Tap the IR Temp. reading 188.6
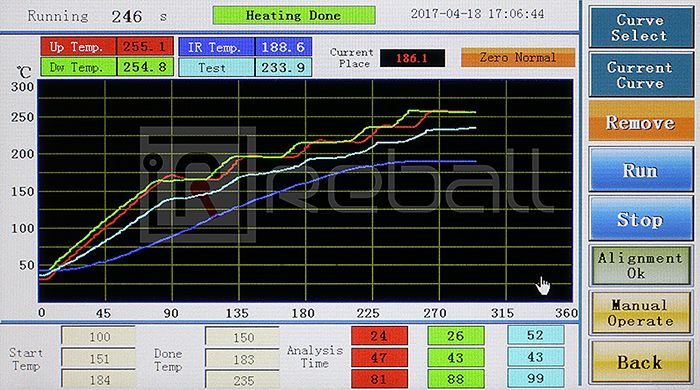This screenshot has height=390, width=700. [283, 47]
